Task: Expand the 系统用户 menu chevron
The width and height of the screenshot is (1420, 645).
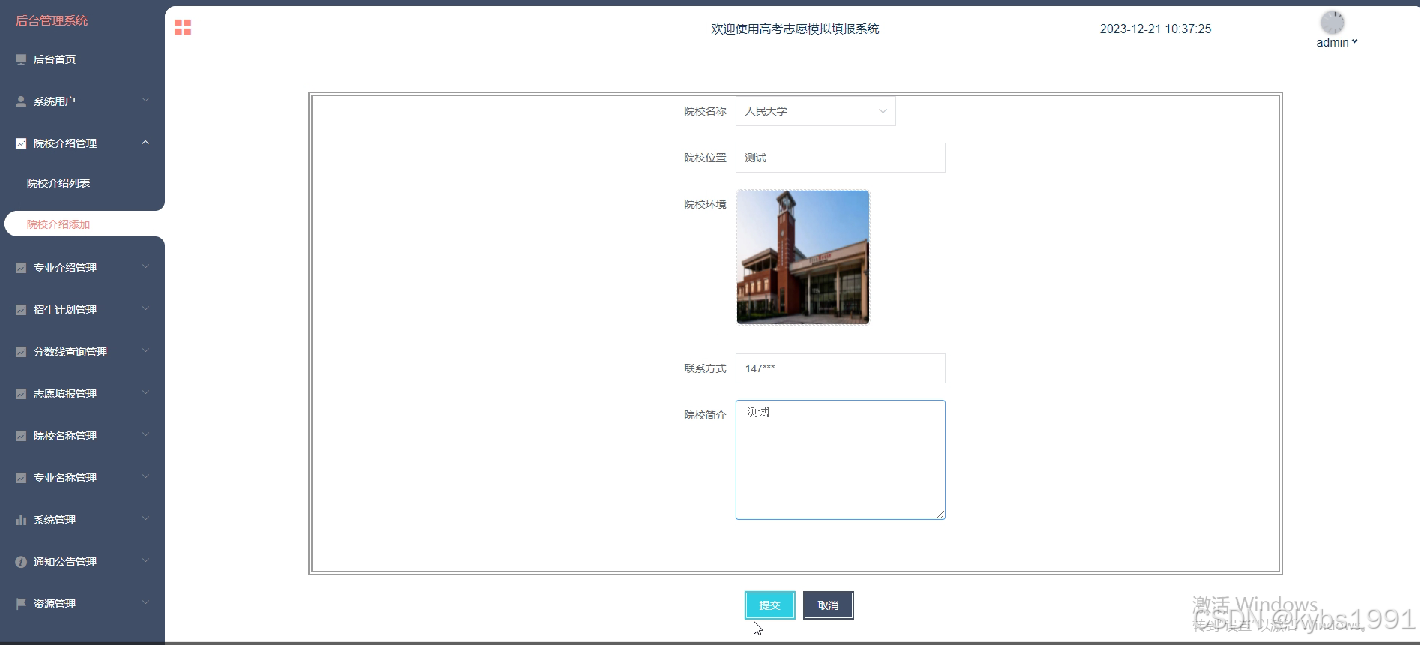Action: coord(146,101)
